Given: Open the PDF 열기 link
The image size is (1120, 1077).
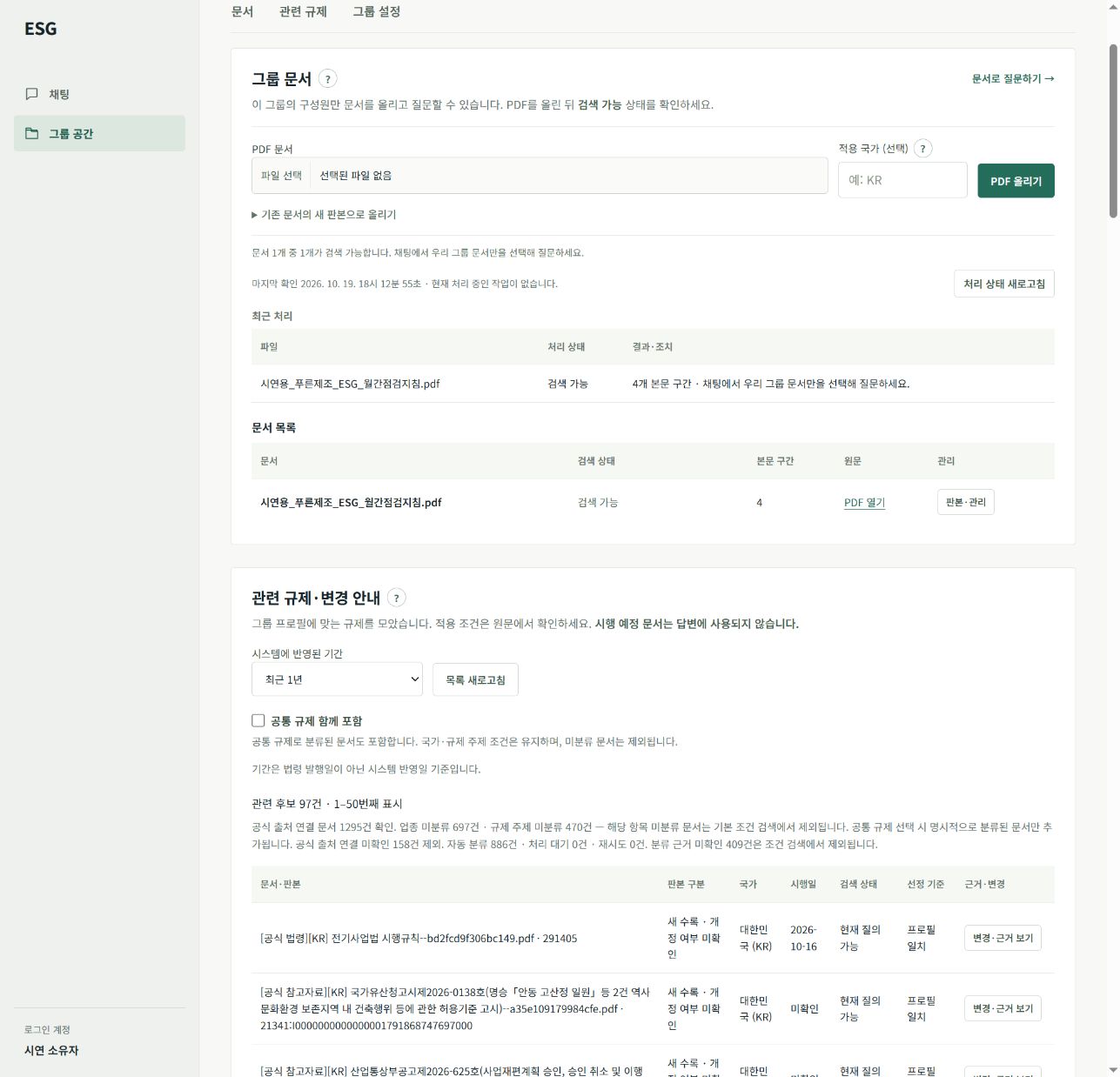Looking at the screenshot, I should click(x=864, y=503).
